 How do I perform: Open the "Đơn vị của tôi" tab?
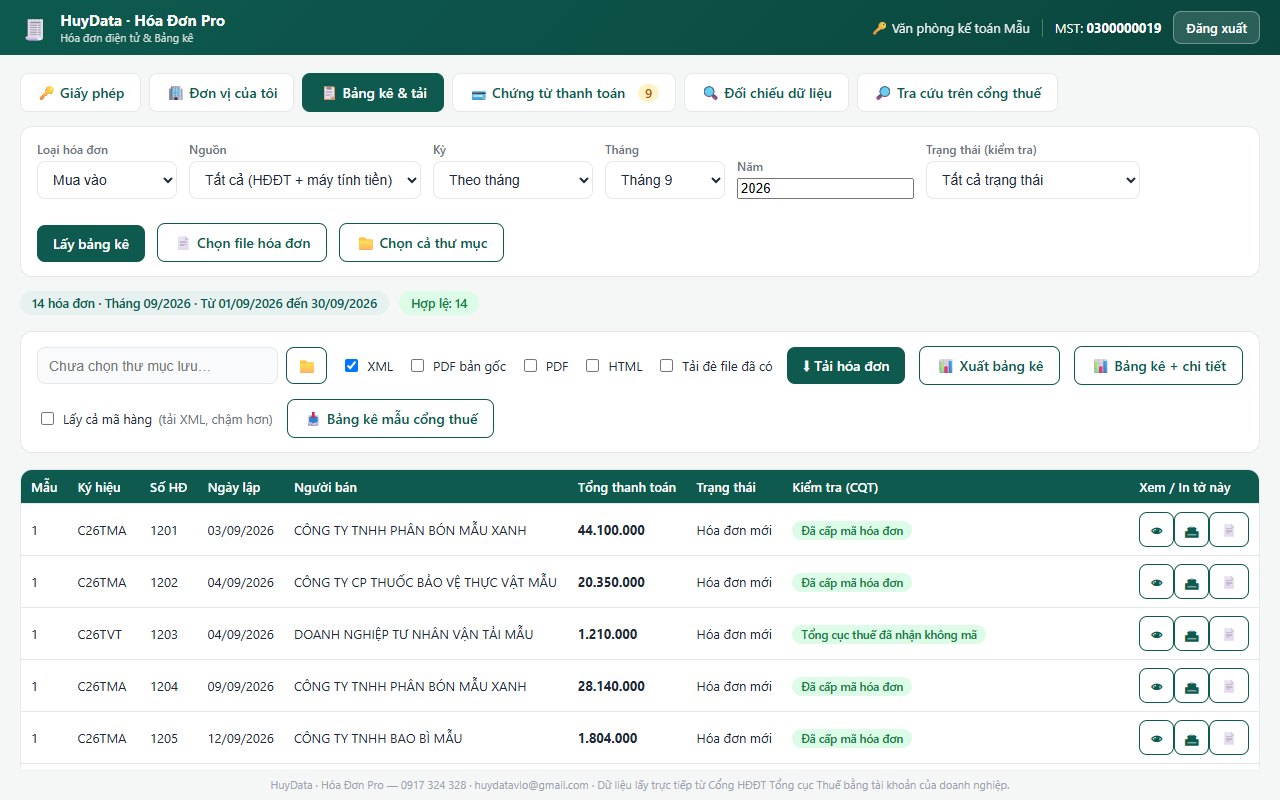221,93
